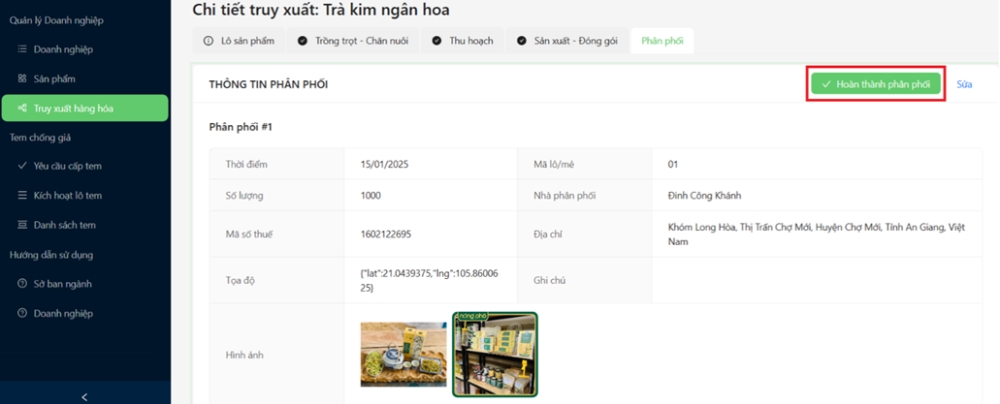Click the Nhà phân phối label cell
Viewport: 1000px width, 404px height.
click(x=584, y=196)
